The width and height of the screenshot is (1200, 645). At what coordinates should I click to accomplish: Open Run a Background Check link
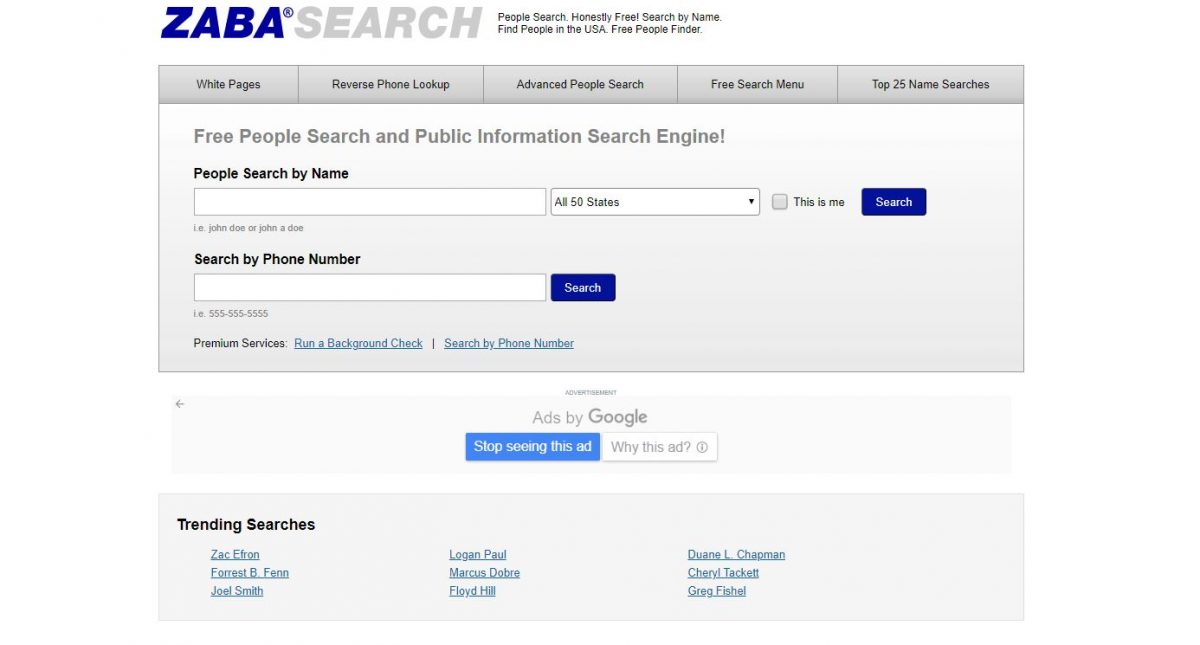point(358,343)
